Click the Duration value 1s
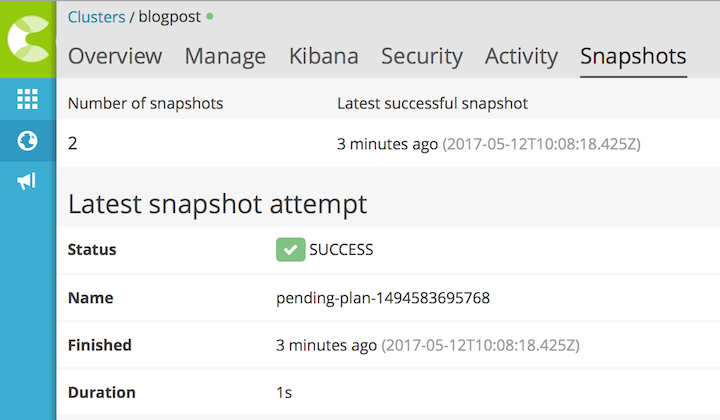Screen dimensions: 720x420 tap(284, 393)
